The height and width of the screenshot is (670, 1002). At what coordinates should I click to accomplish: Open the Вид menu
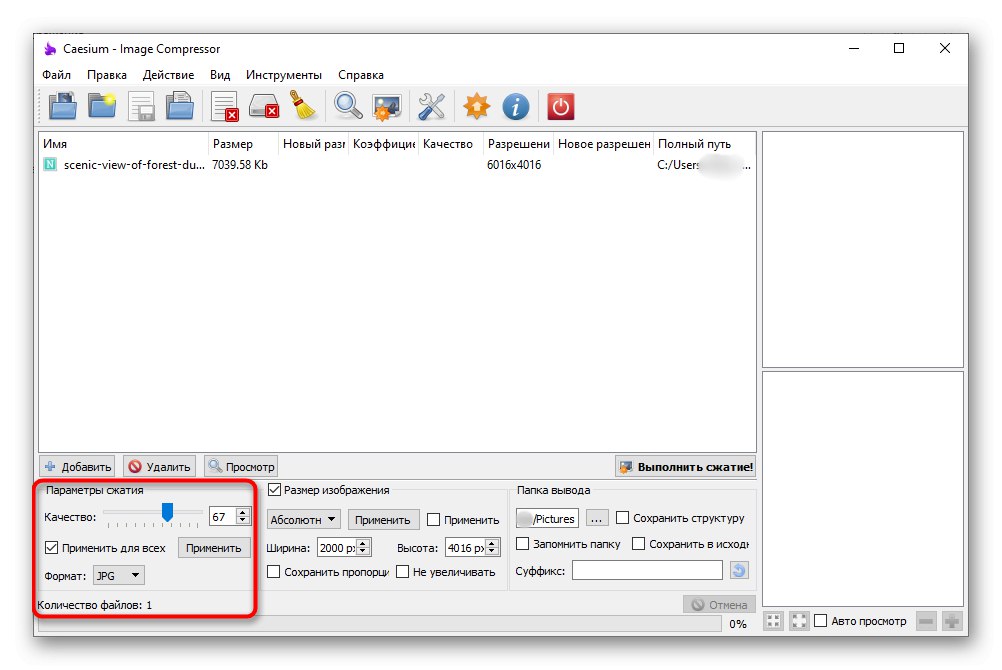[x=220, y=75]
